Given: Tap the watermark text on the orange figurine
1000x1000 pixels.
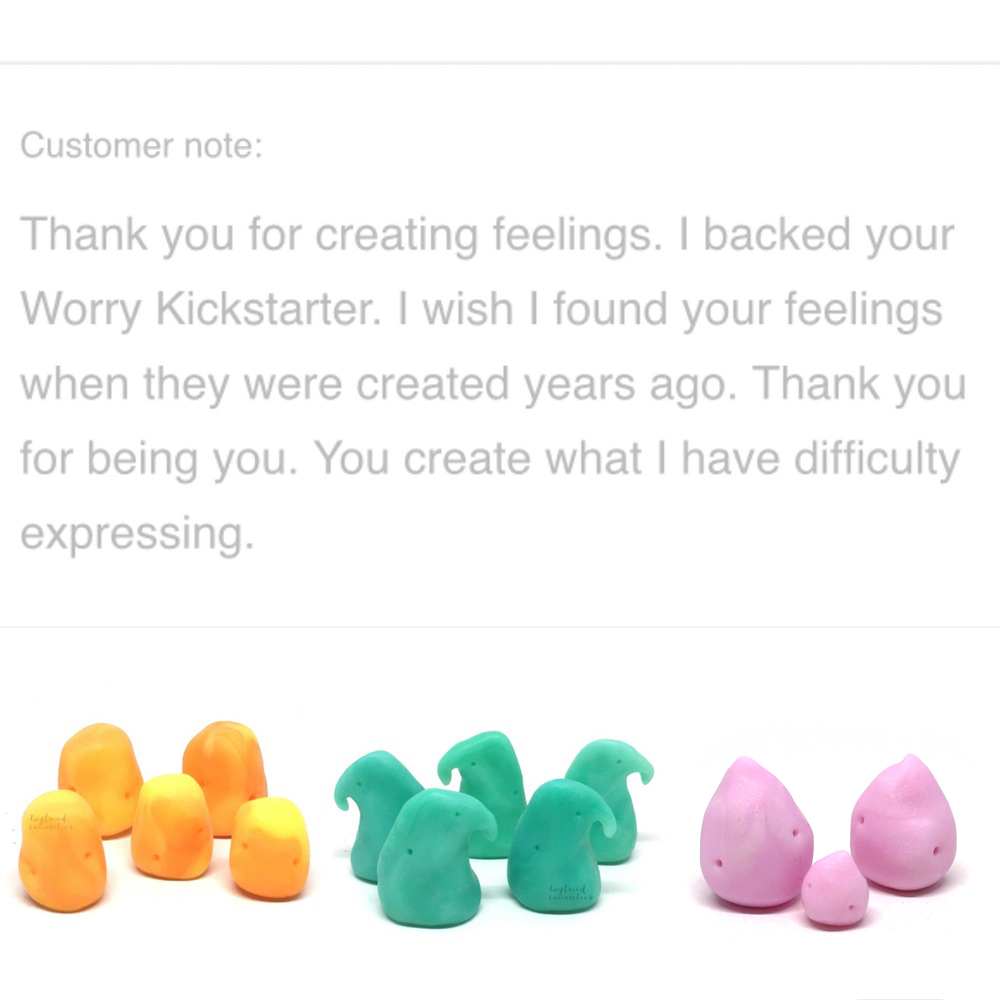Looking at the screenshot, I should (50, 822).
